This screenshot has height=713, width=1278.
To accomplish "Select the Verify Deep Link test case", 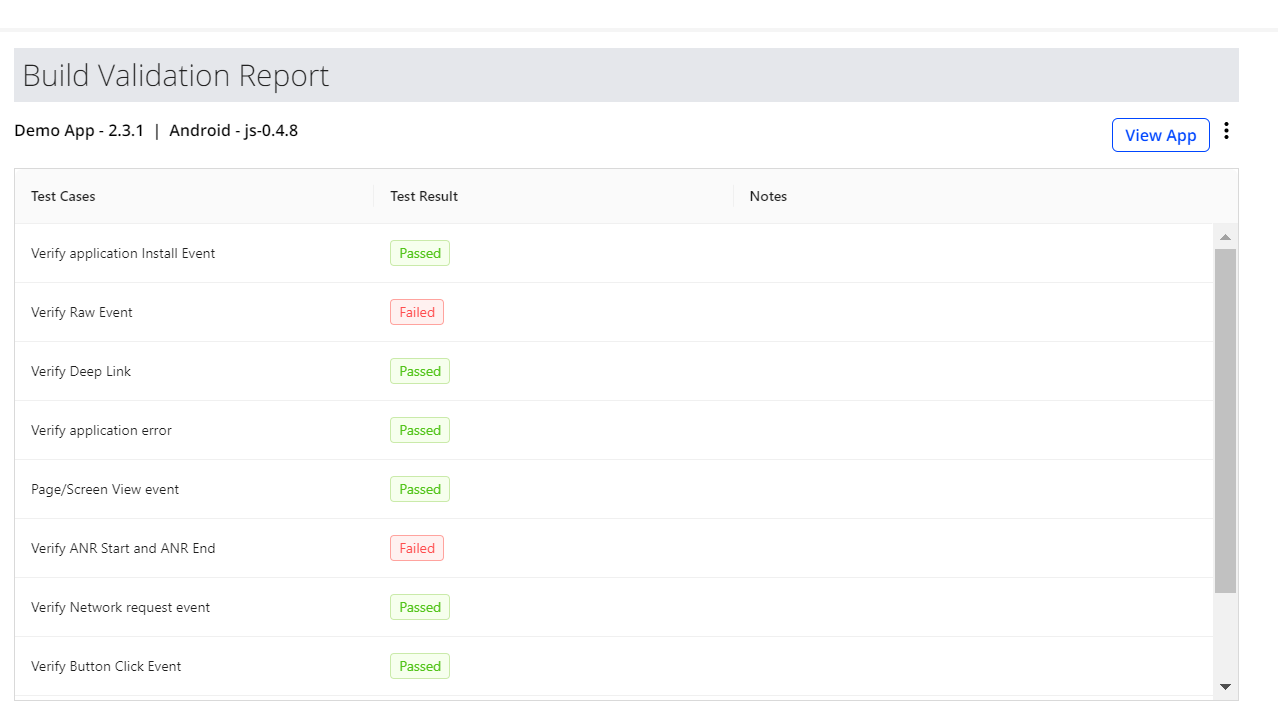I will pos(81,371).
